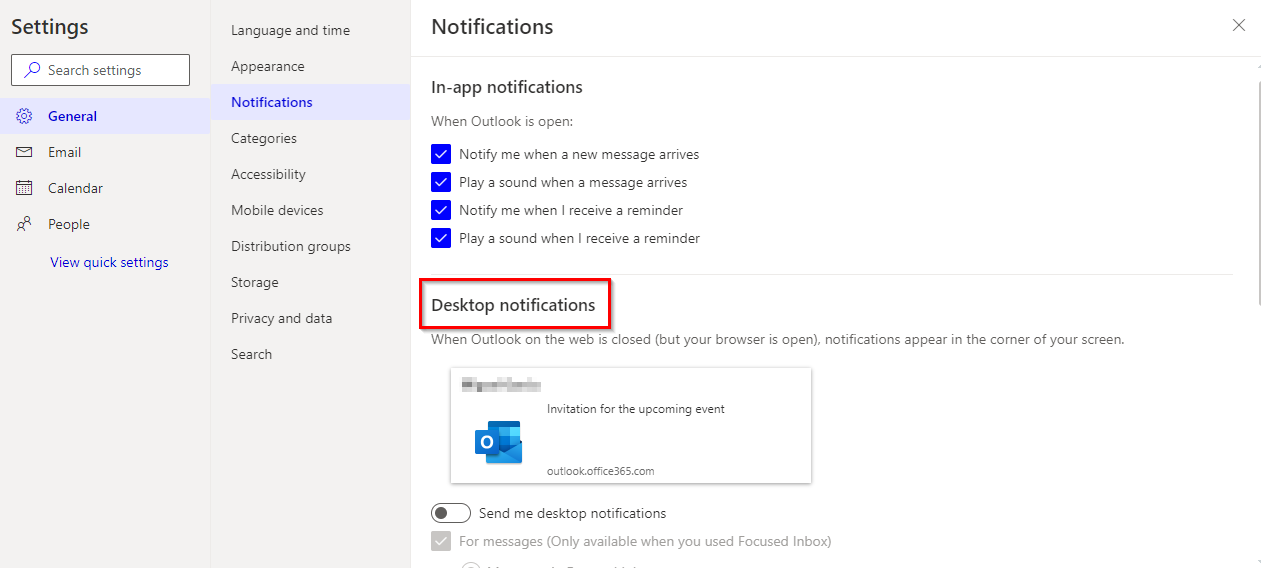Open the Mobile devices settings
This screenshot has width=1261, height=568.
(x=310, y=210)
